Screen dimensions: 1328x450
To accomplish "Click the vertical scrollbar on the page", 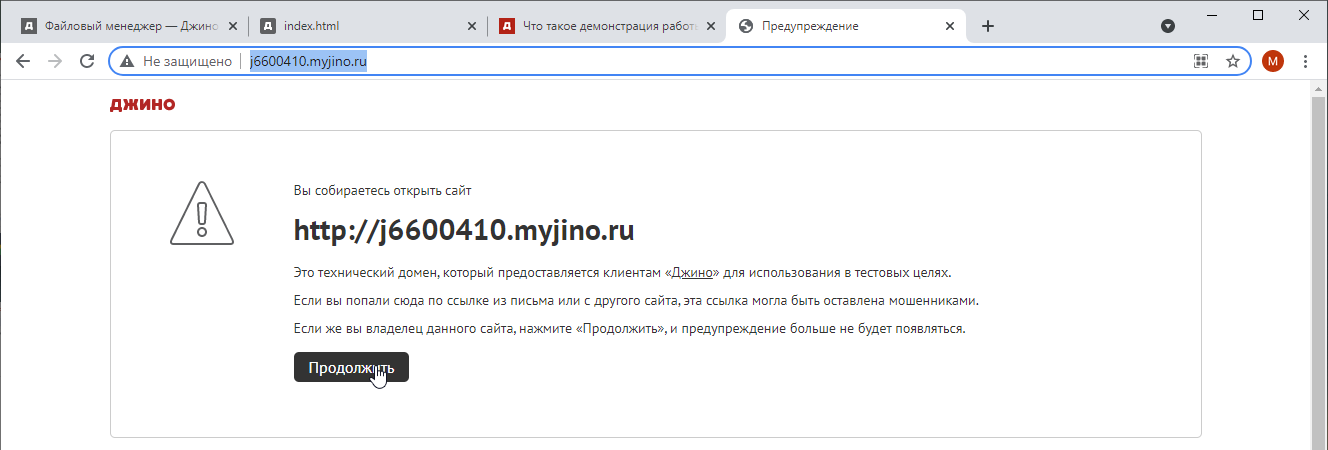I will (1318, 270).
